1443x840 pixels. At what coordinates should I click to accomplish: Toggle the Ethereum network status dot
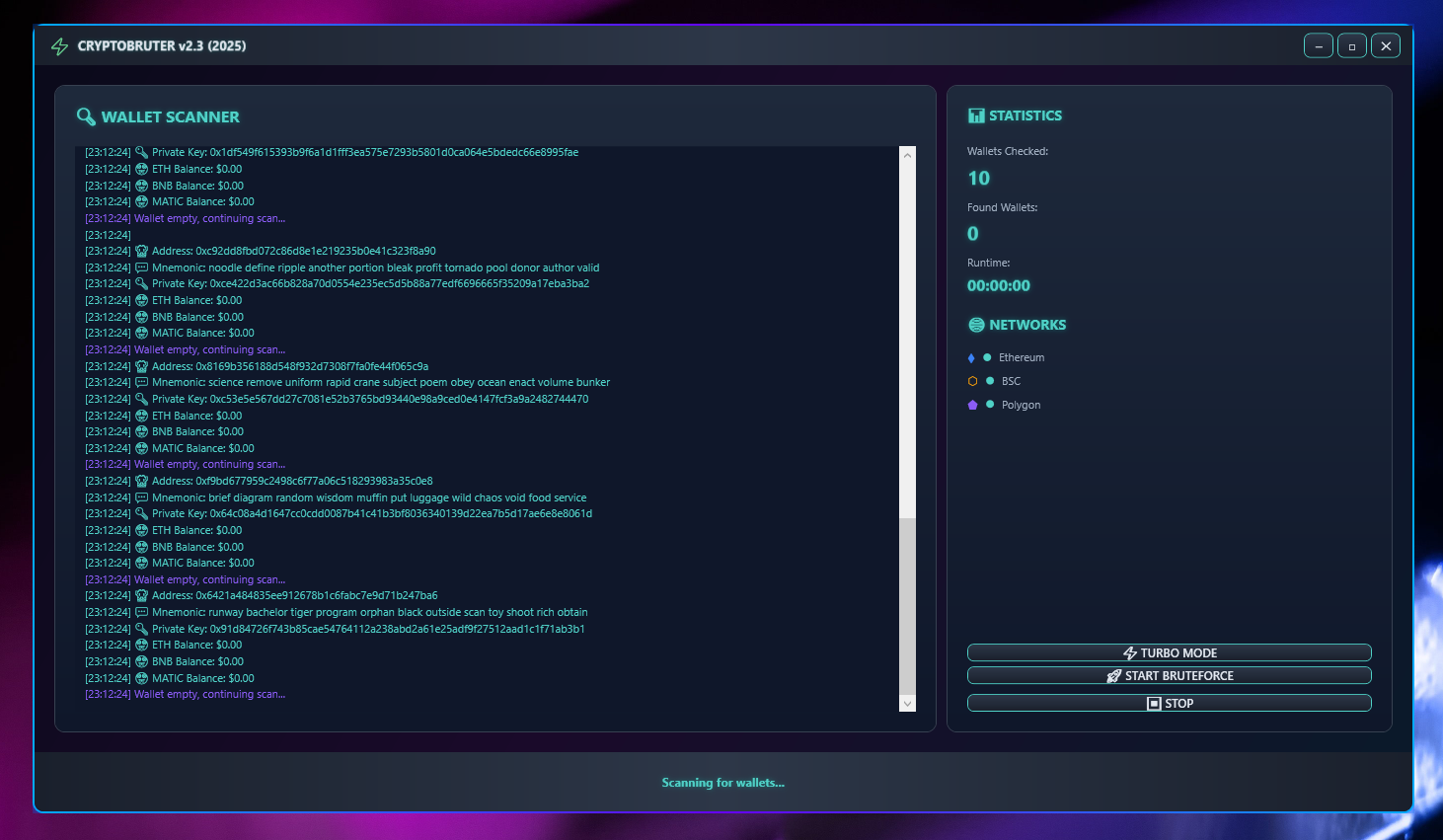(x=987, y=357)
